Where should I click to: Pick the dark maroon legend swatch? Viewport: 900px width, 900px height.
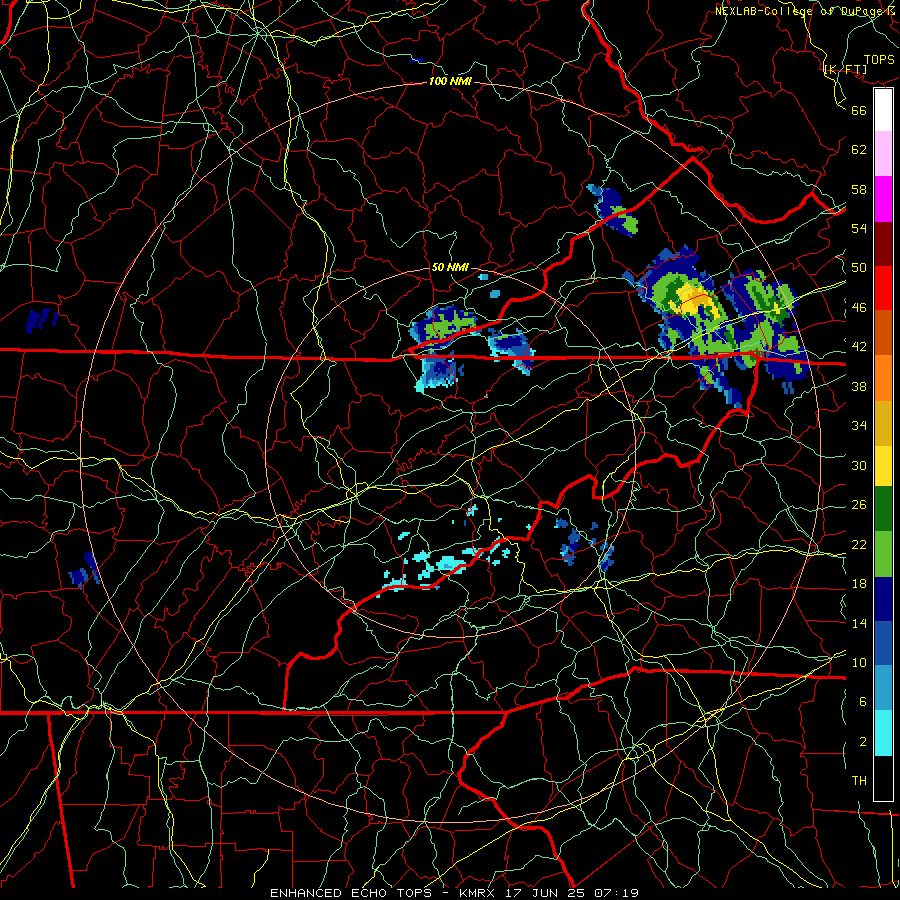[x=883, y=243]
